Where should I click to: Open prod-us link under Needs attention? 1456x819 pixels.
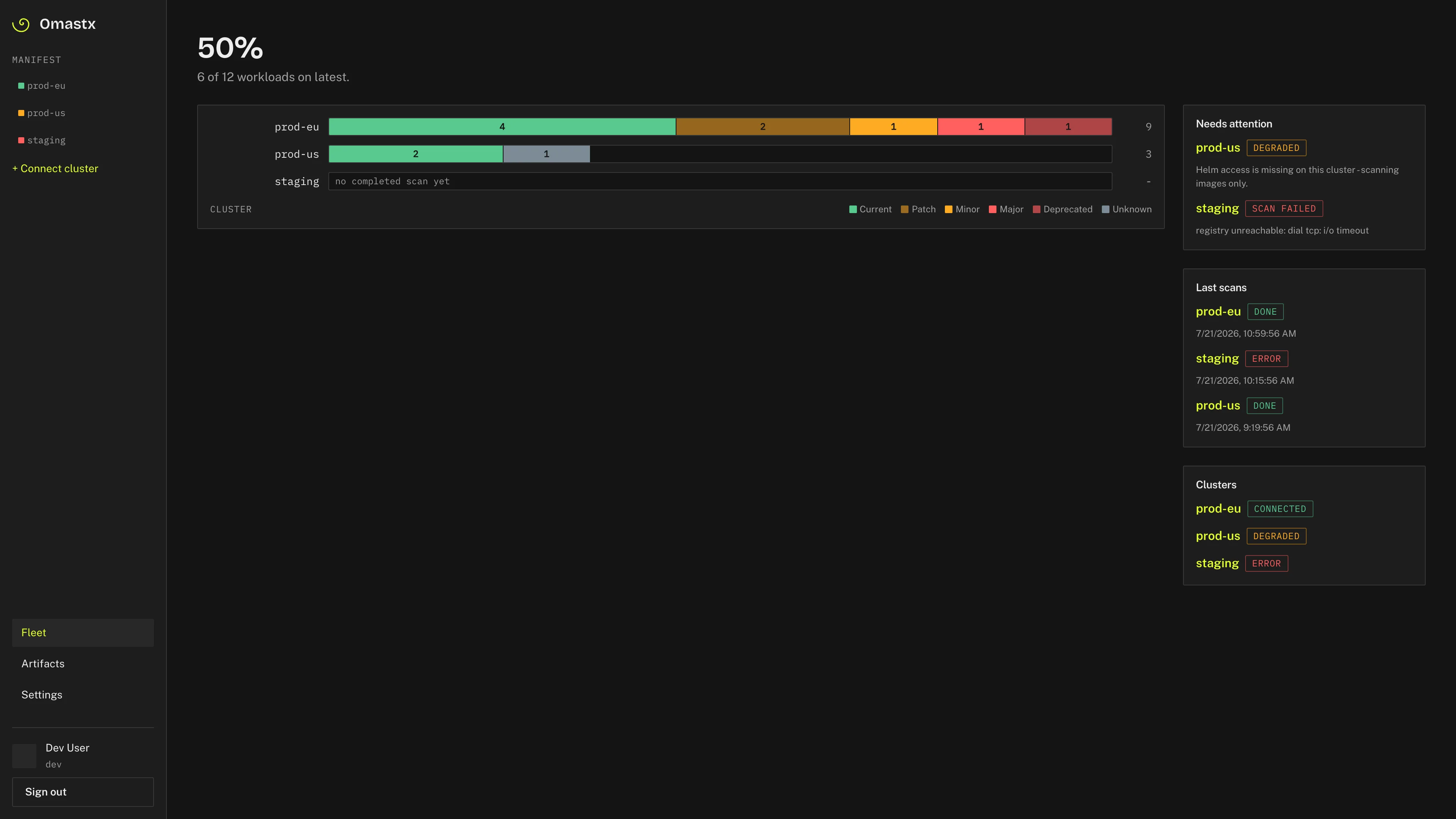coord(1218,147)
